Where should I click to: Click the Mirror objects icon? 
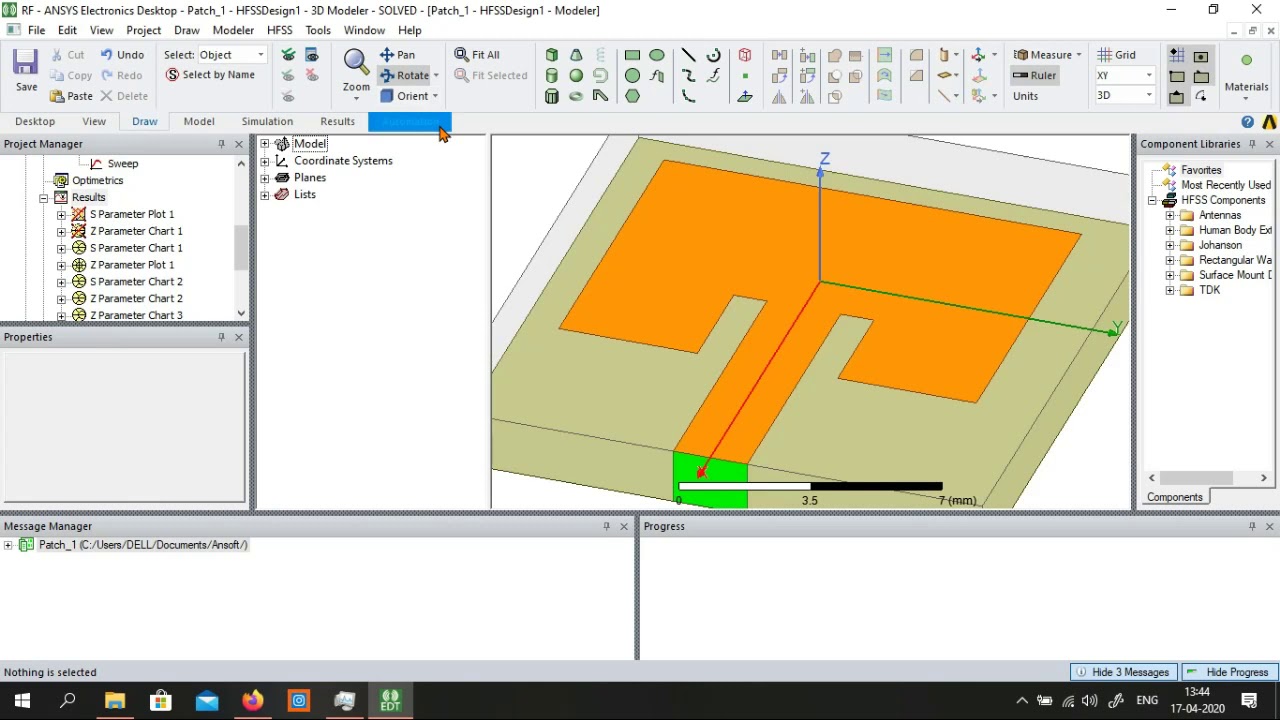click(780, 96)
